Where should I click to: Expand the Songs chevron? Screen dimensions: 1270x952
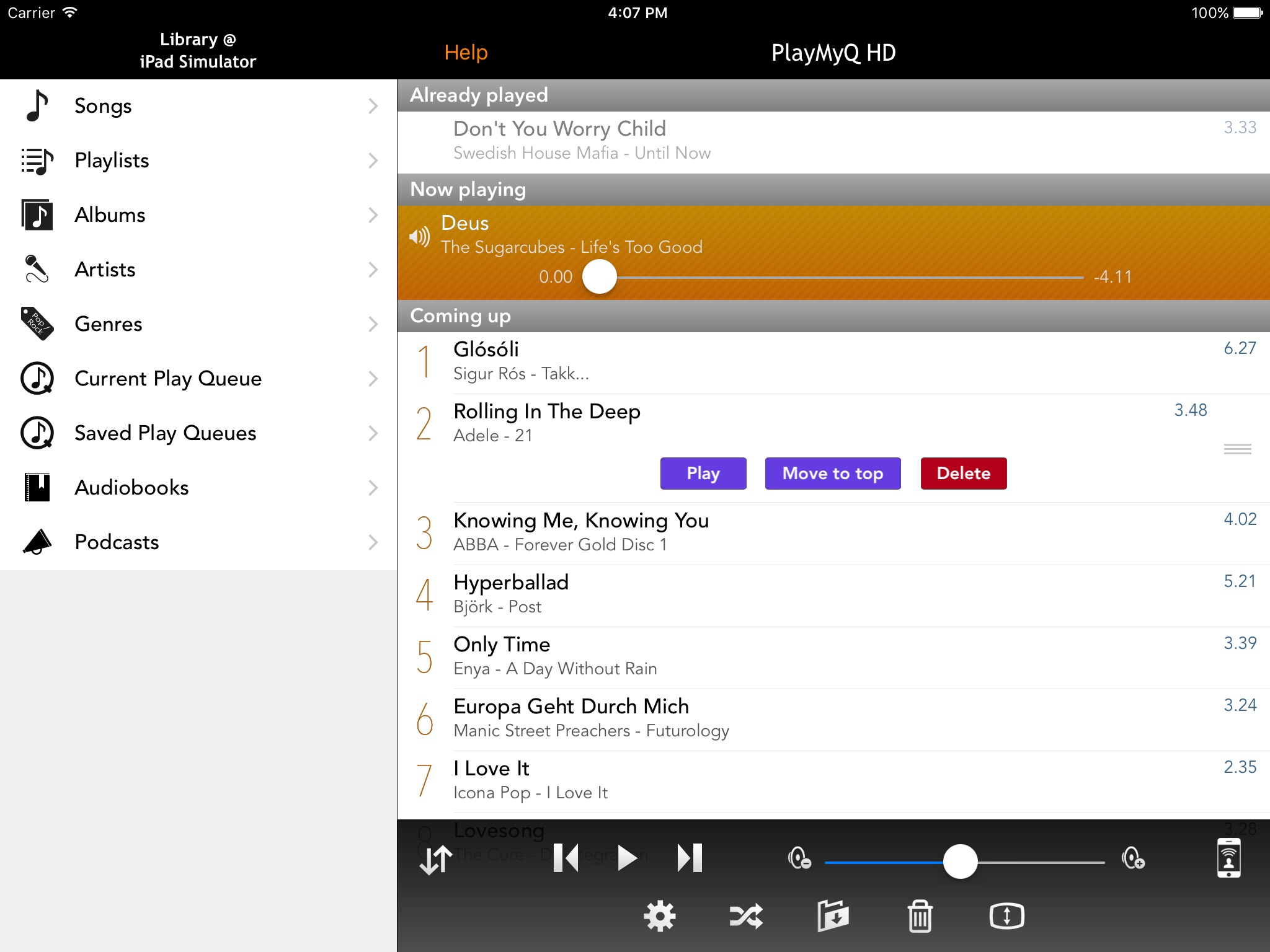coord(373,106)
